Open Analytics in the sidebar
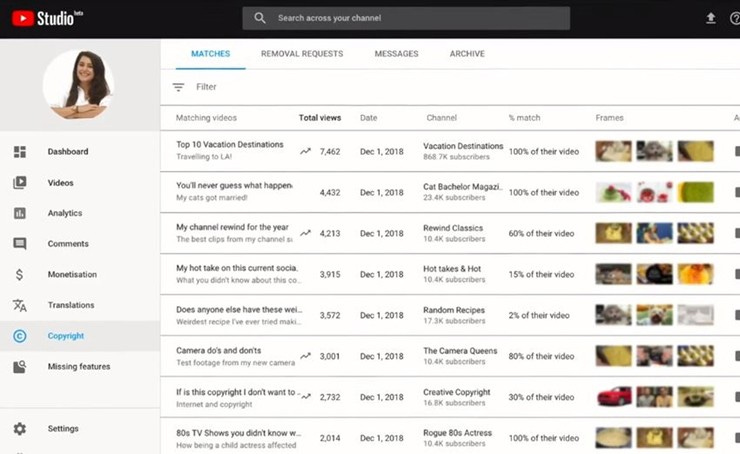The image size is (740, 454). point(80,213)
